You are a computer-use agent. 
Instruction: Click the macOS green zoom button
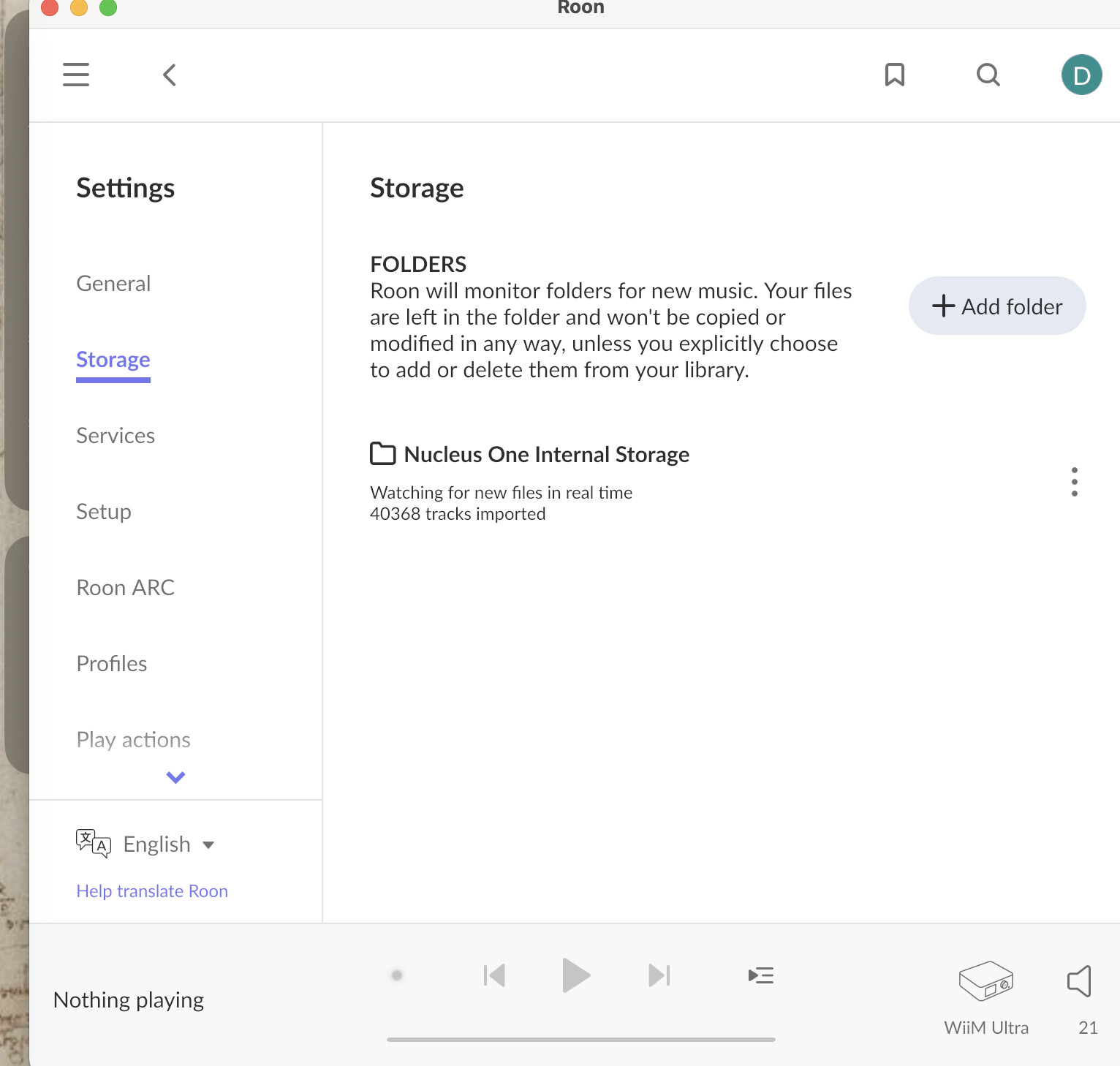(x=108, y=7)
